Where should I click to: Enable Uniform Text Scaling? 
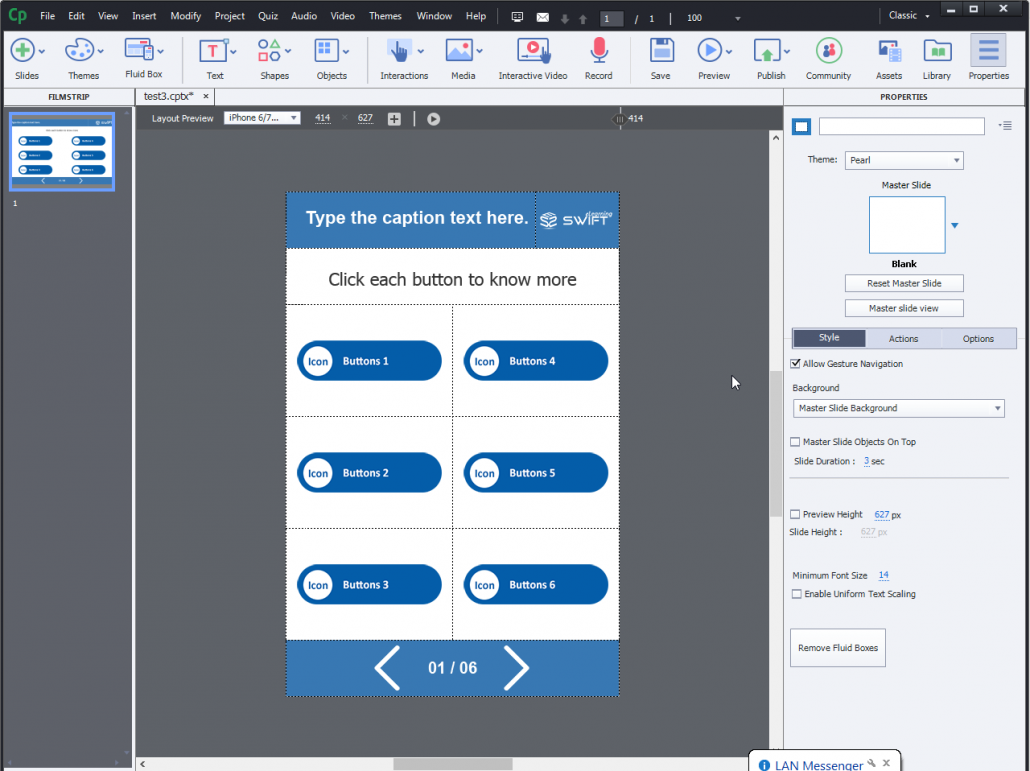[x=795, y=593]
